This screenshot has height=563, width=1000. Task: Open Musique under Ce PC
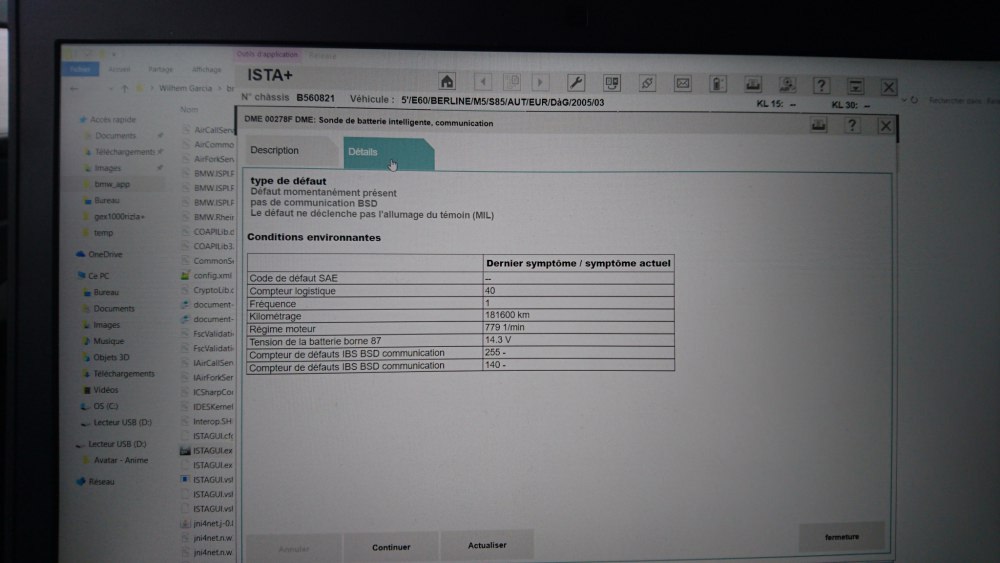click(x=108, y=341)
